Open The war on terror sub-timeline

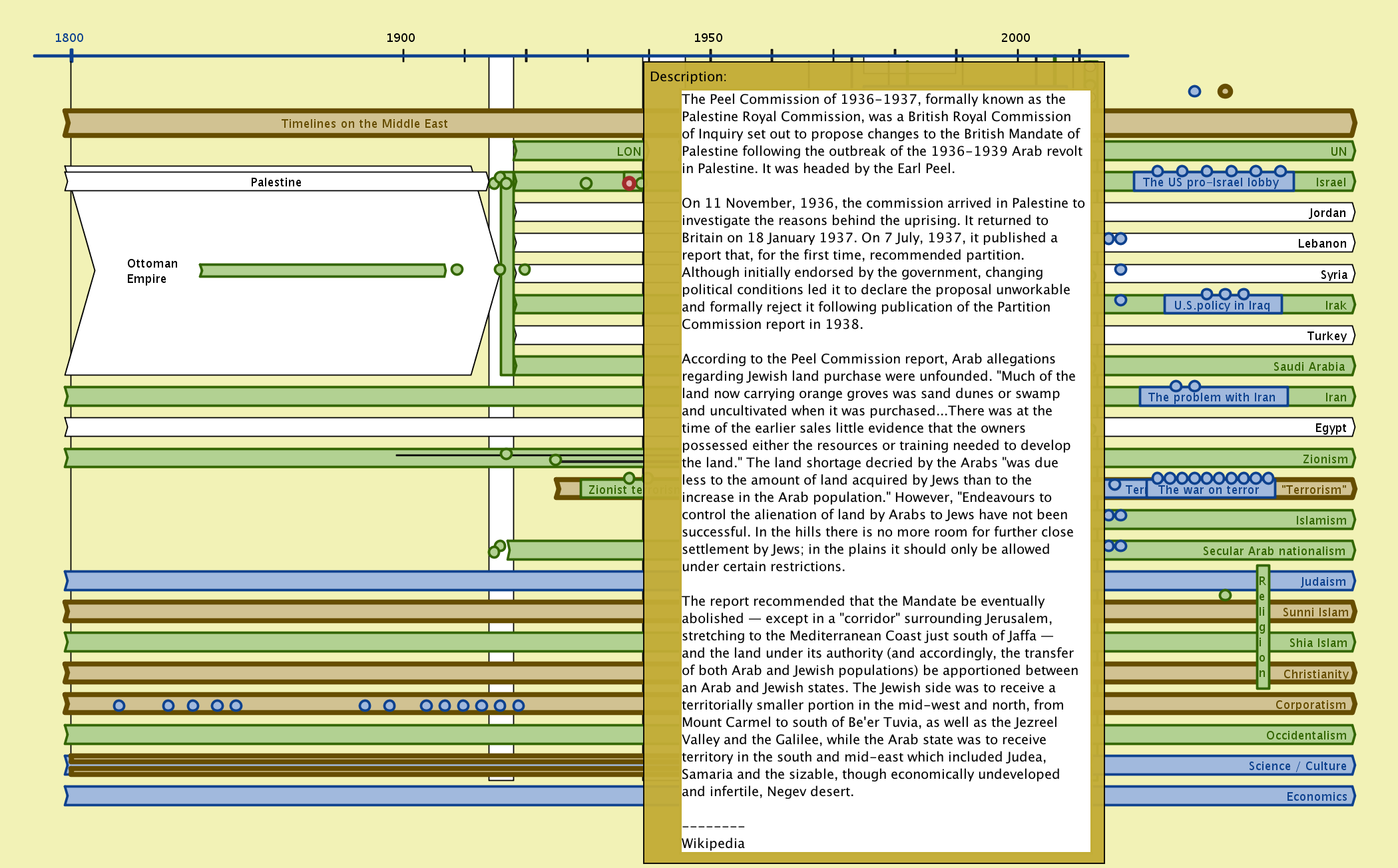click(x=1208, y=490)
